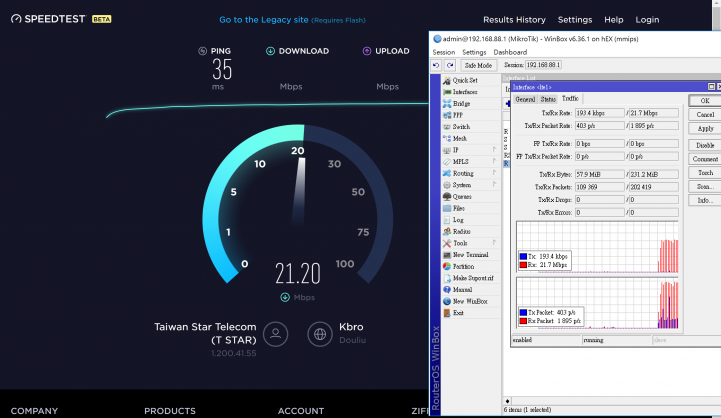Click Apply in Interface dialog
Screen dimensions: 721x418
(705, 129)
